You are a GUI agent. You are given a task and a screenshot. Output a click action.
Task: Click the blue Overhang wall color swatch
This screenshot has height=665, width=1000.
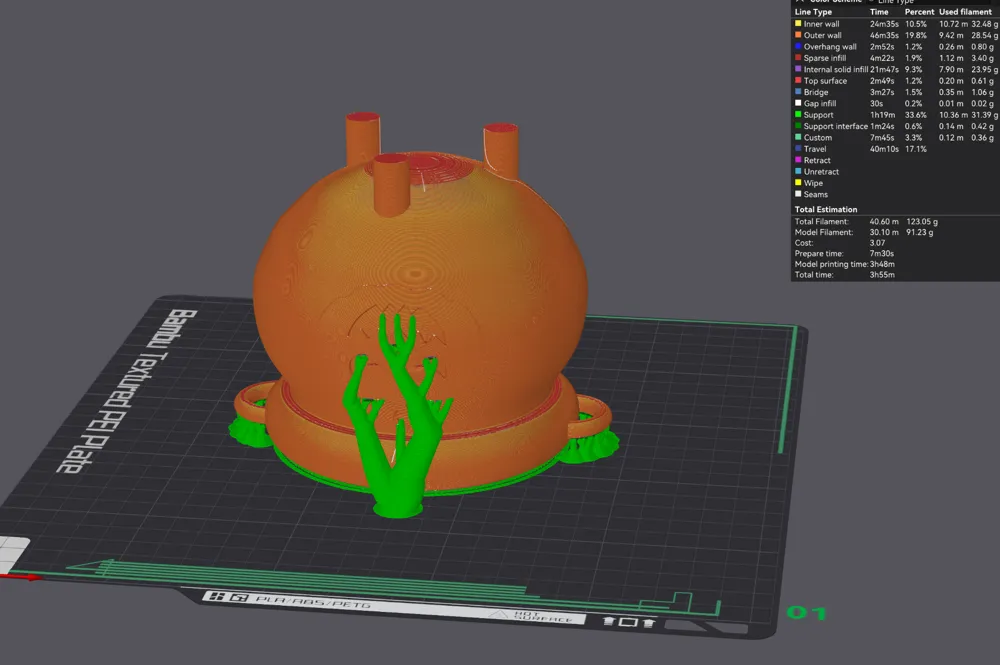coord(798,47)
